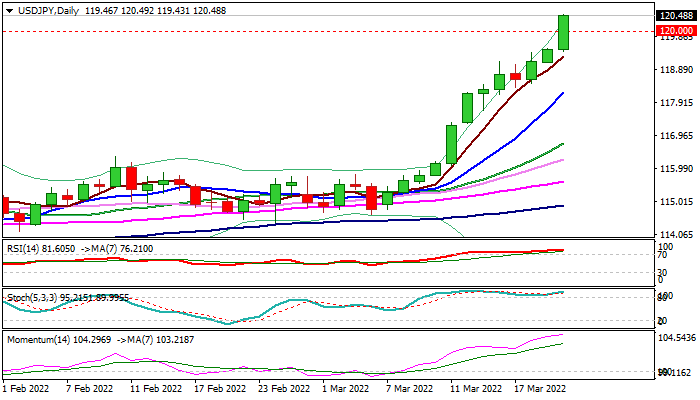
Task: Click the USDJPY,Daily chart title
Action: tap(41, 8)
